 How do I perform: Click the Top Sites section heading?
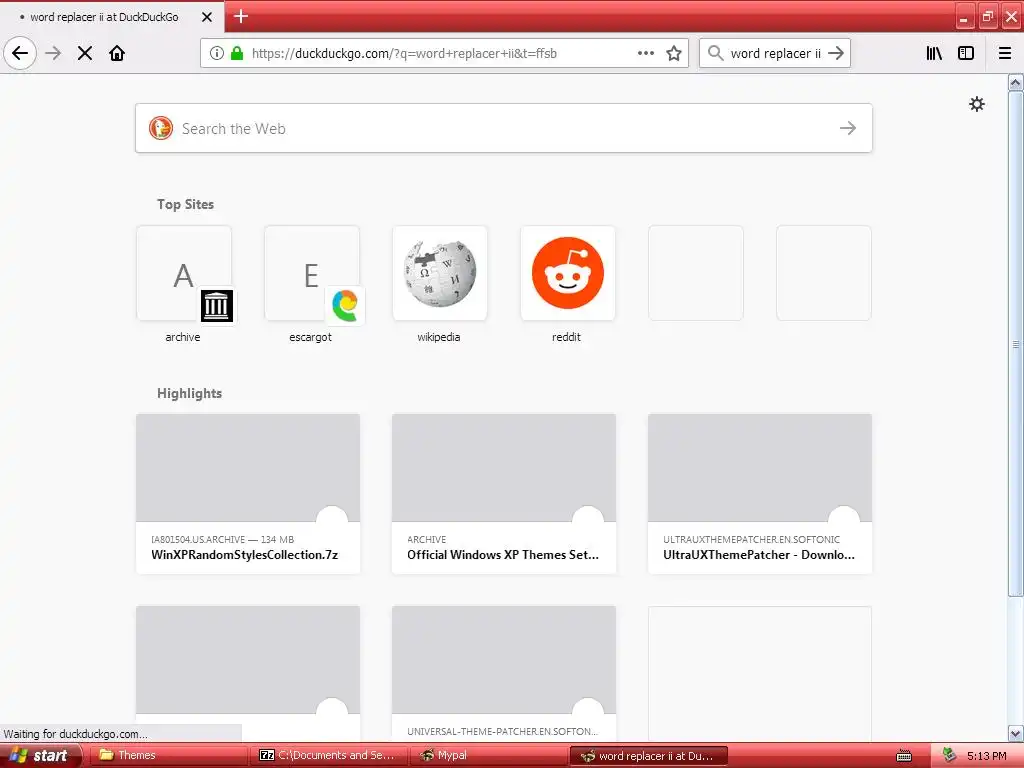tap(185, 204)
